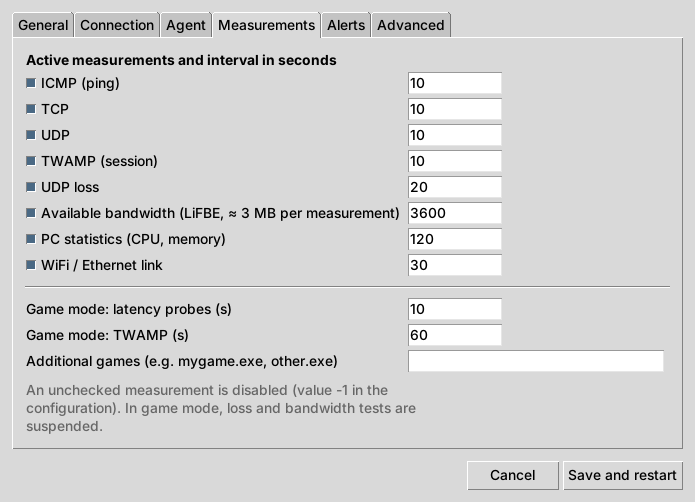Select the Agent tab
The width and height of the screenshot is (695, 502).
tap(186, 25)
